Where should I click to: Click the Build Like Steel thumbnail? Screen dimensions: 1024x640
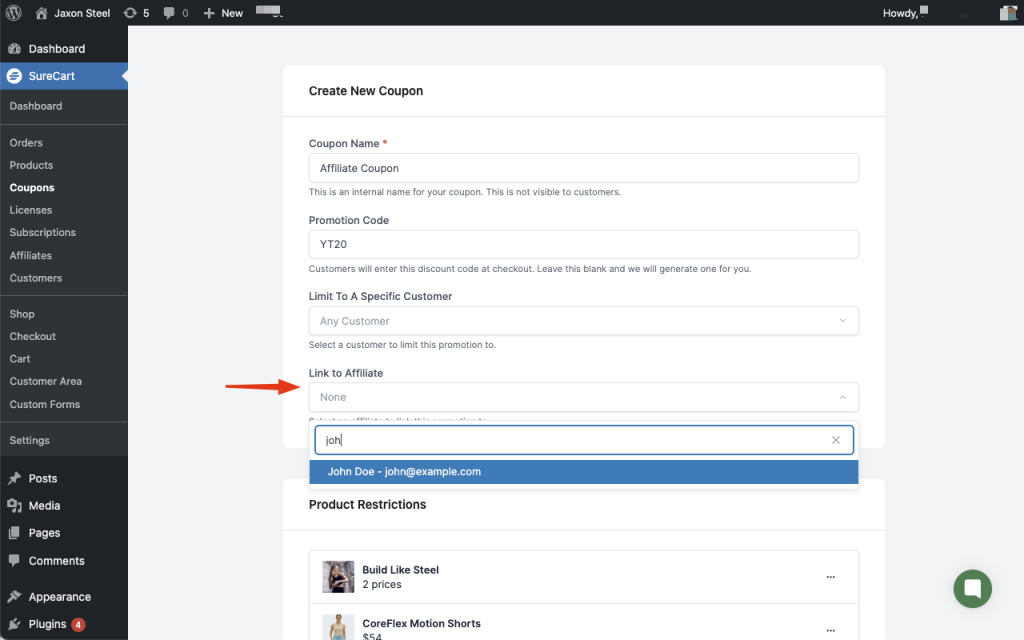[x=338, y=577]
